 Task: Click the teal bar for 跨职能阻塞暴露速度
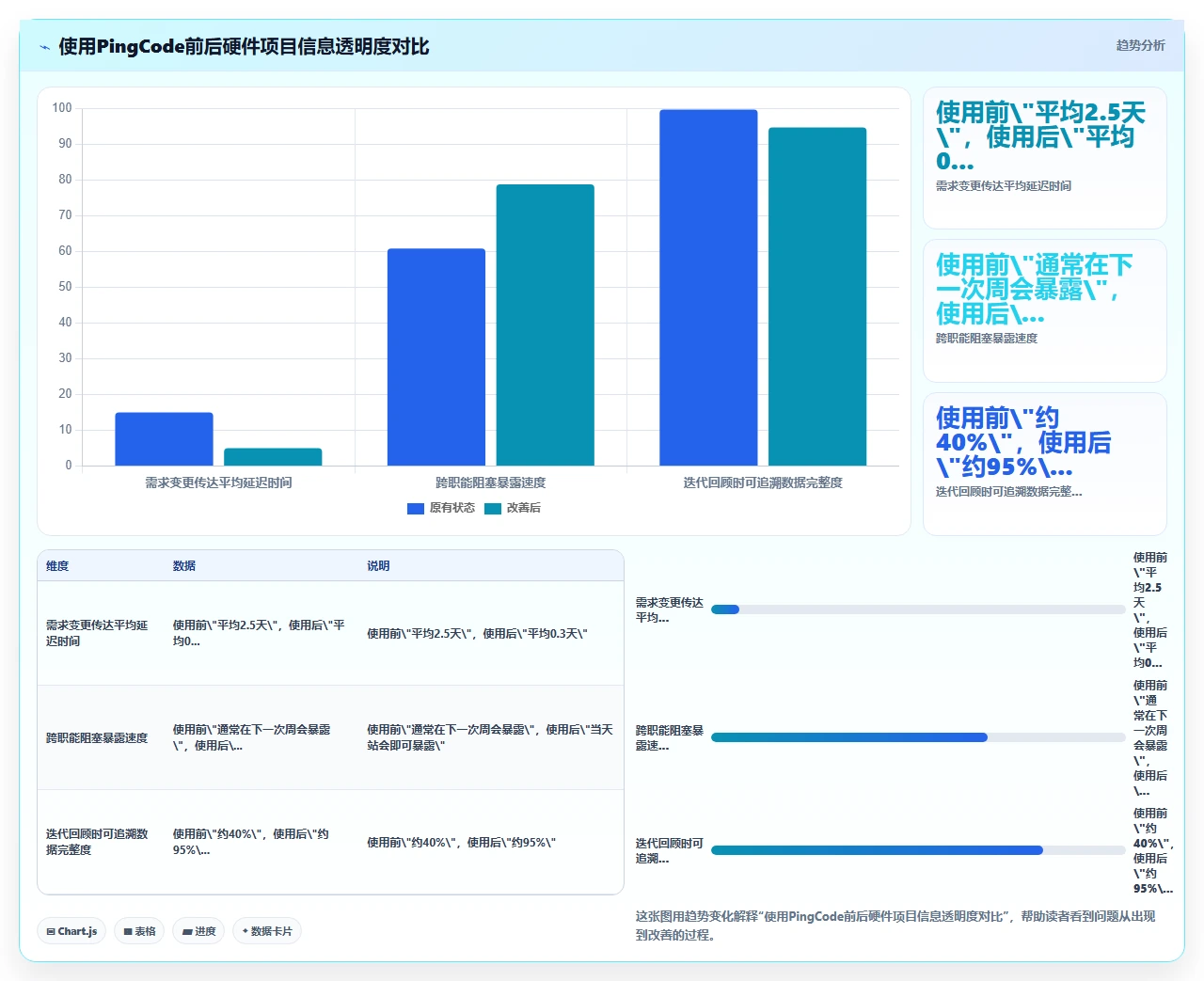[x=546, y=325]
